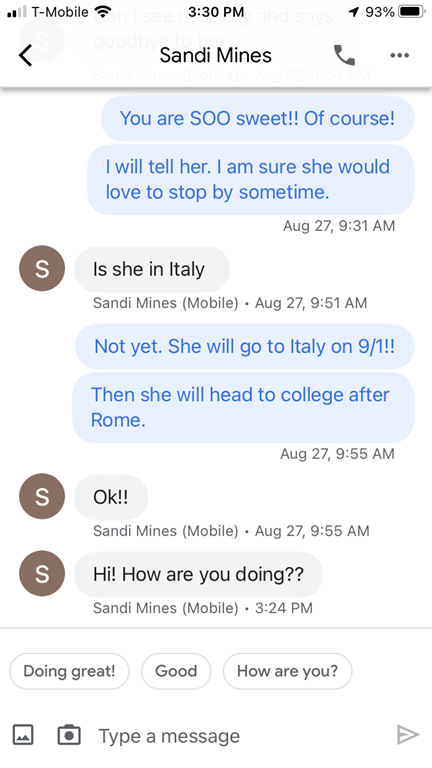Choose the "How are you?" suggested reply
Viewport: 432px width, 768px height.
click(x=288, y=671)
